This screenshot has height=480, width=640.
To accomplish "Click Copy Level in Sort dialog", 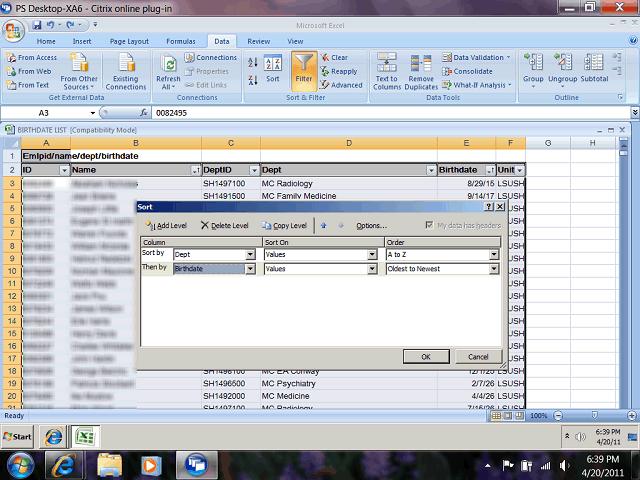I will [x=284, y=225].
